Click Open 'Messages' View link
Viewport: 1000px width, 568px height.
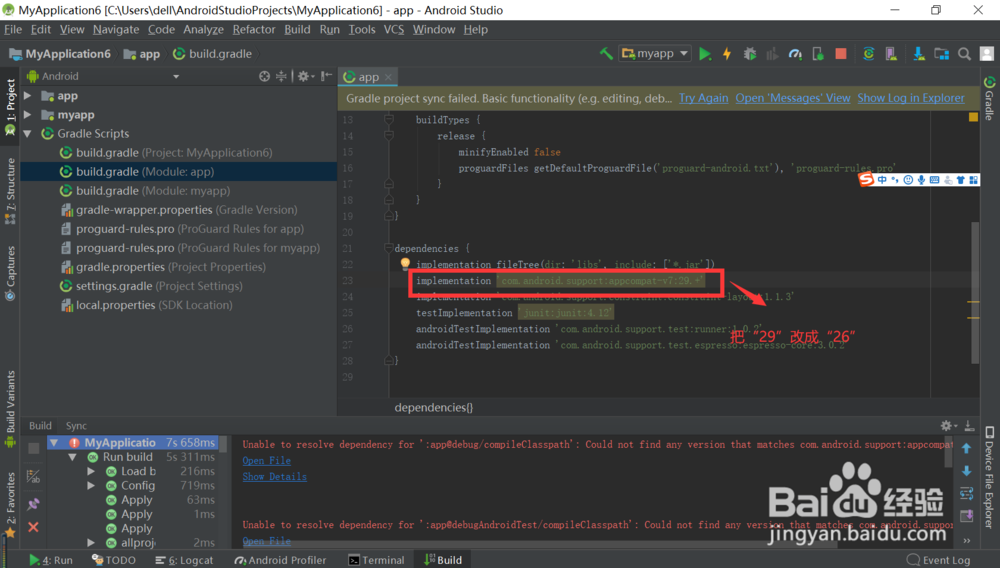pos(793,98)
